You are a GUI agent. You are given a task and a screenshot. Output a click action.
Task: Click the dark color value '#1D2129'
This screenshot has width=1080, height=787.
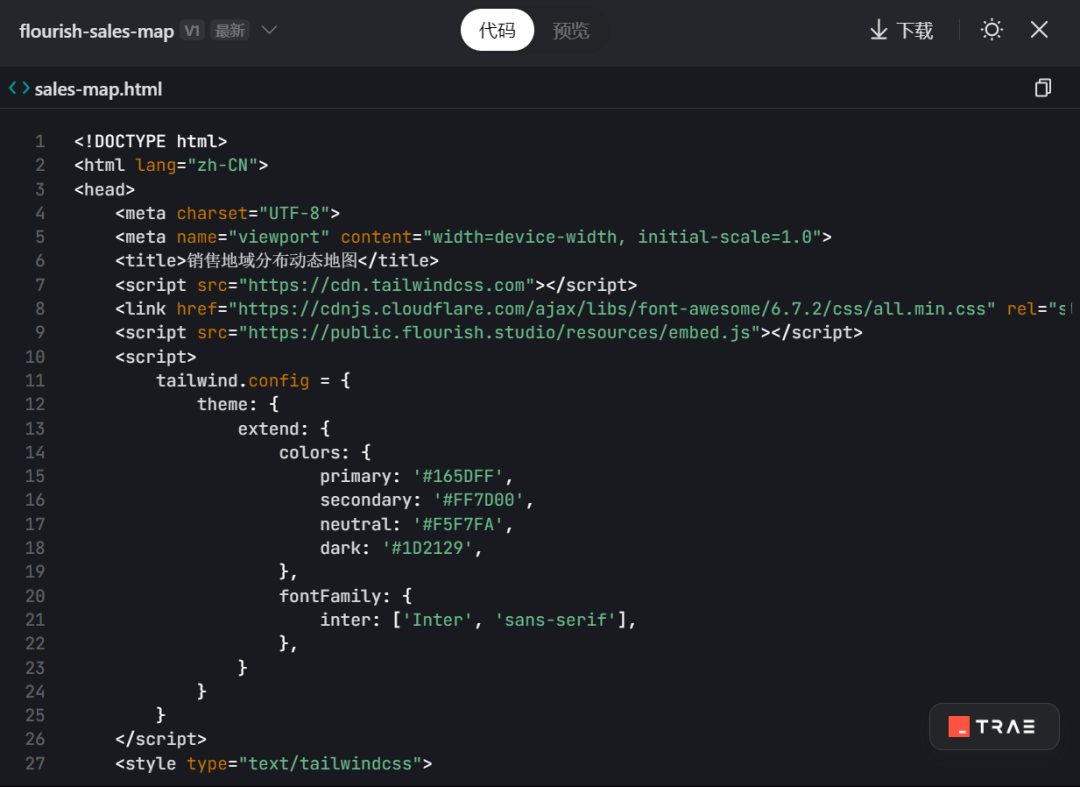(427, 548)
